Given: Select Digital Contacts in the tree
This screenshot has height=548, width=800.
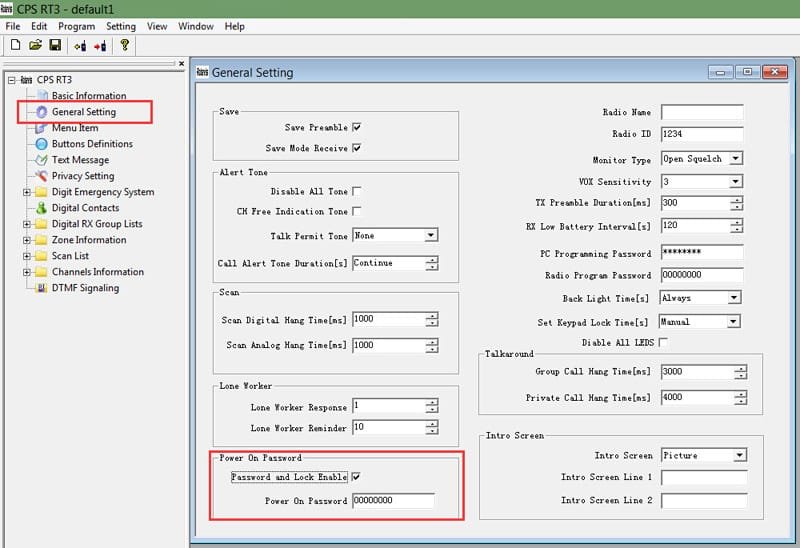Looking at the screenshot, I should (x=86, y=208).
